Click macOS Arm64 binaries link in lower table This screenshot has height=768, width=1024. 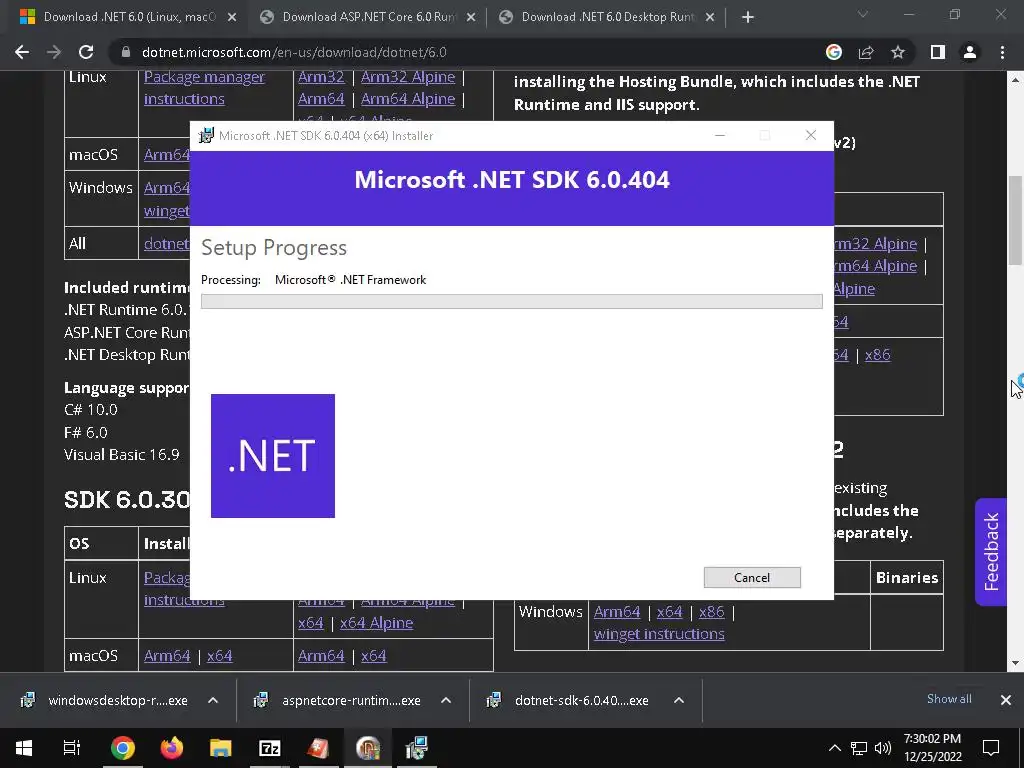click(x=321, y=656)
